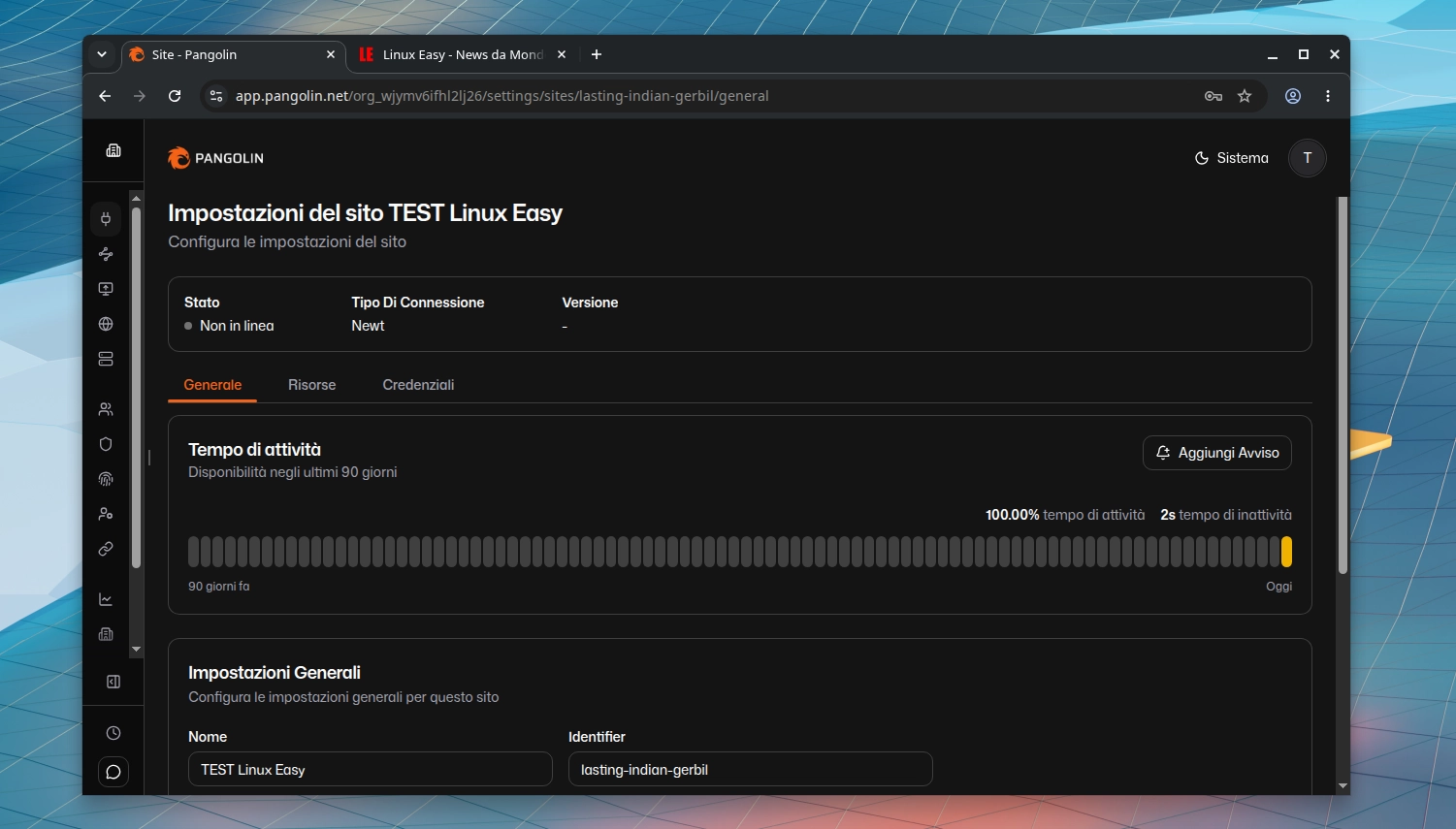Viewport: 1456px width, 829px height.
Task: Click the Pangolin logo in the header
Action: point(215,158)
